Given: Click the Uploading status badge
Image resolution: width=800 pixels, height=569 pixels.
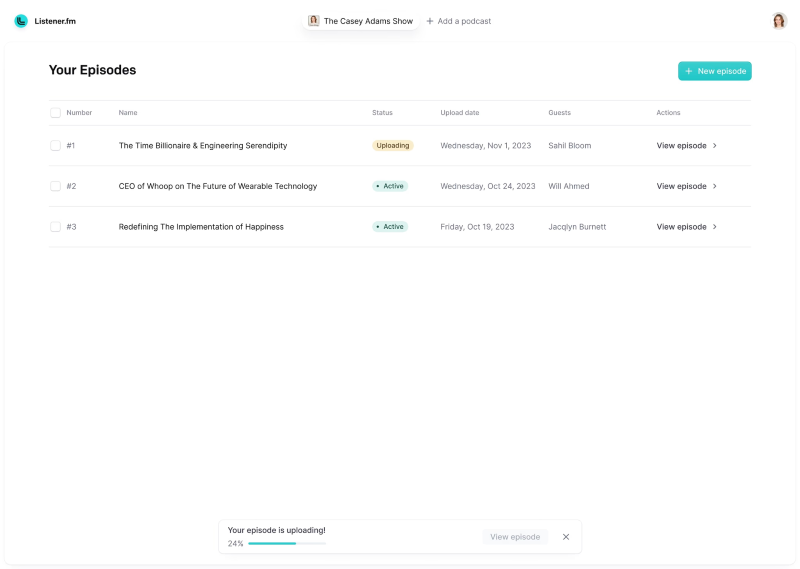Looking at the screenshot, I should (x=393, y=146).
